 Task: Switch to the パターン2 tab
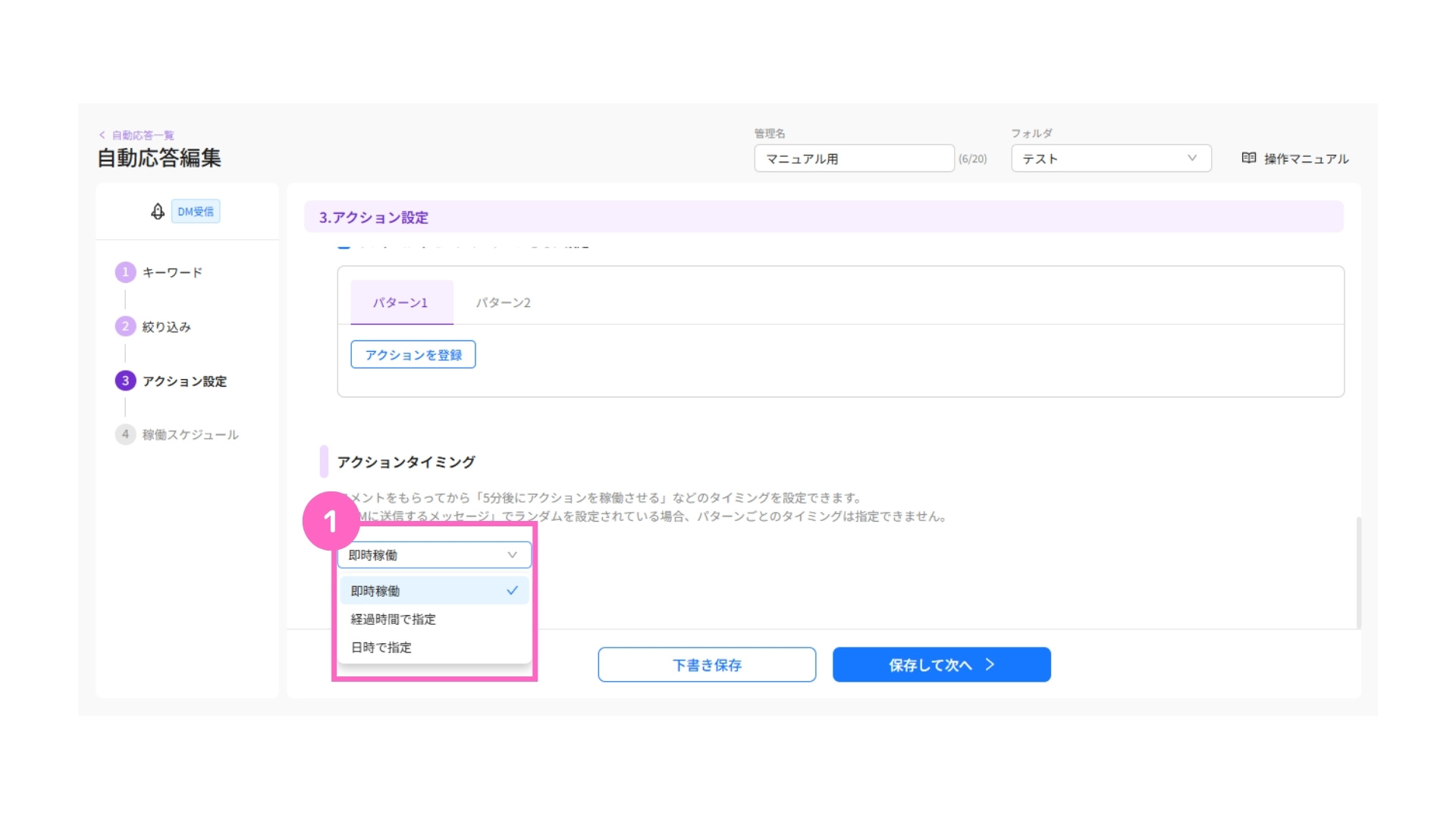(x=504, y=303)
